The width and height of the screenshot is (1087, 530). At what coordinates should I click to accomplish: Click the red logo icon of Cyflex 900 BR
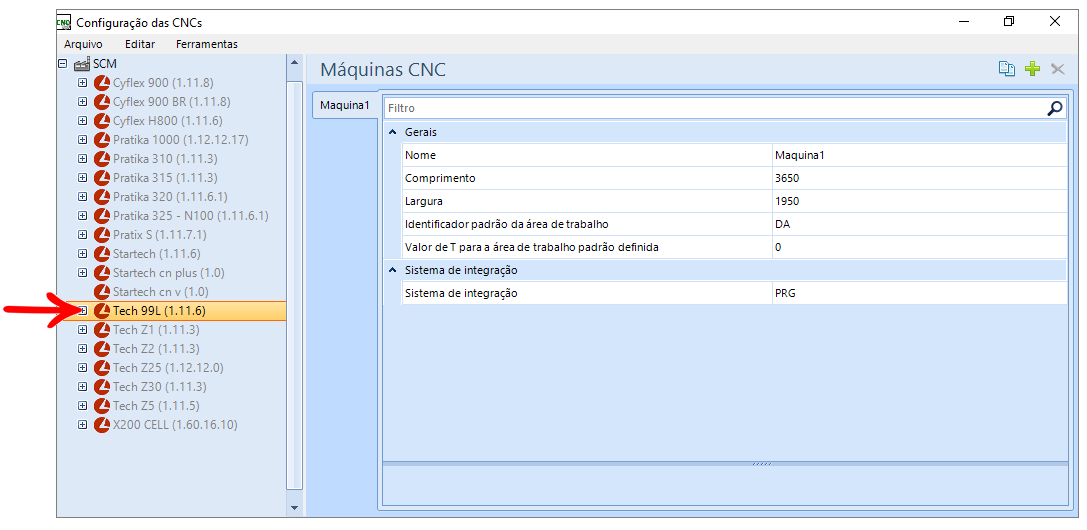point(102,102)
